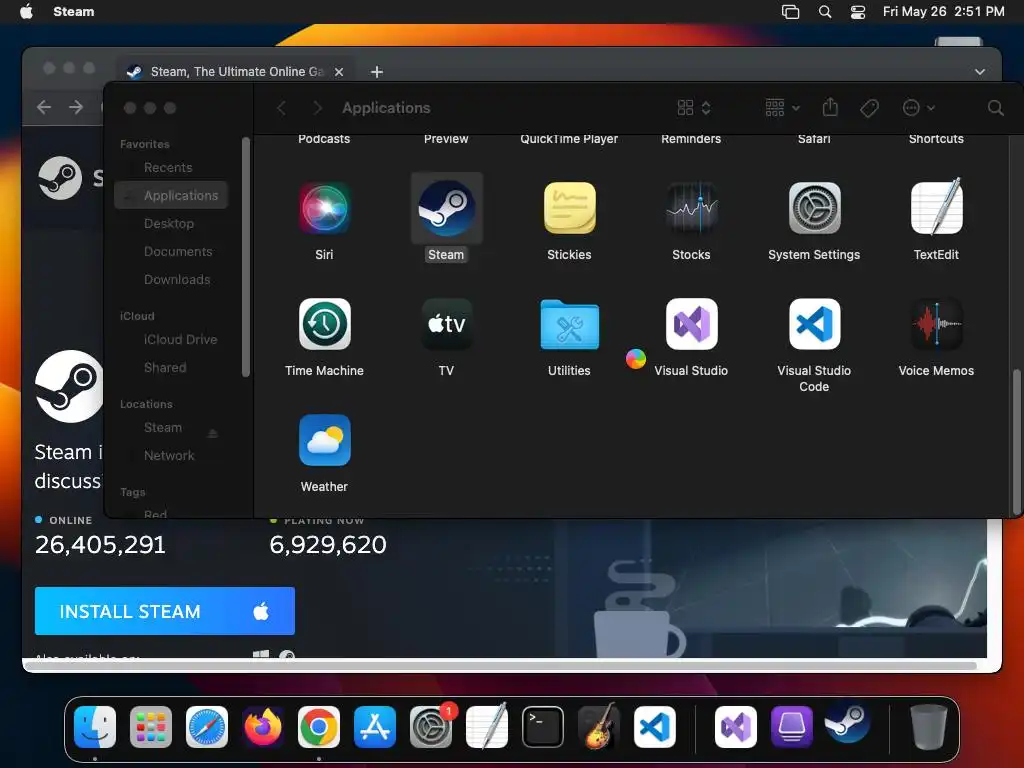Image resolution: width=1024 pixels, height=768 pixels.
Task: Launch GarageBand from the Dock
Action: coord(599,726)
